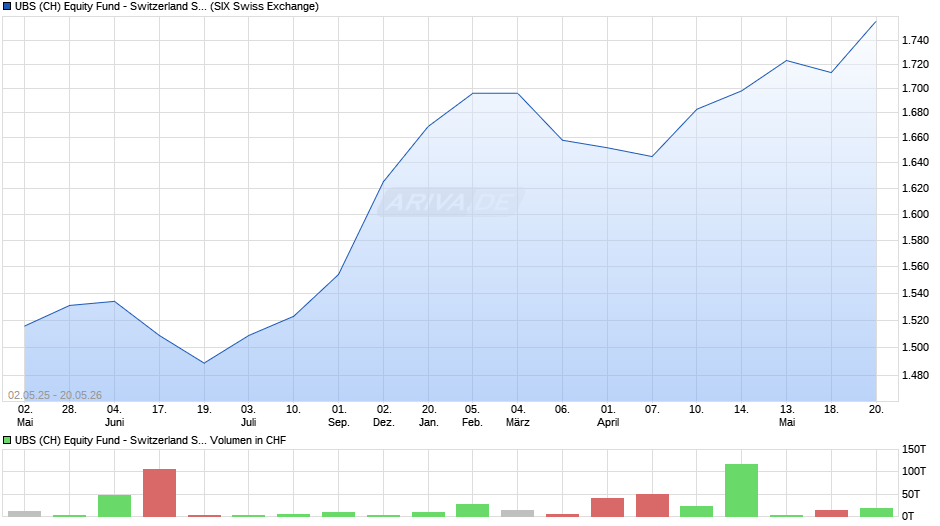This screenshot has width=940, height=526.
Task: Click the x-axis label '02. Dez.'
Action: tap(384, 416)
